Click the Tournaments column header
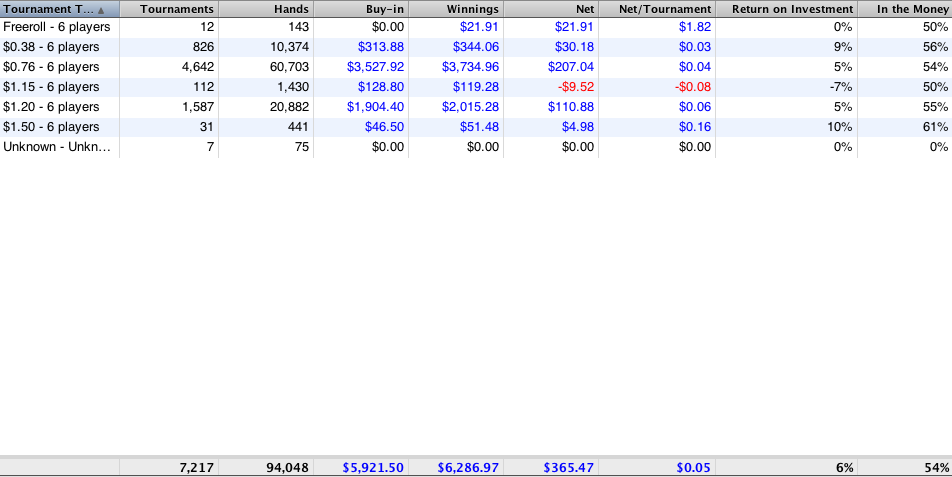The image size is (952, 477). (169, 9)
